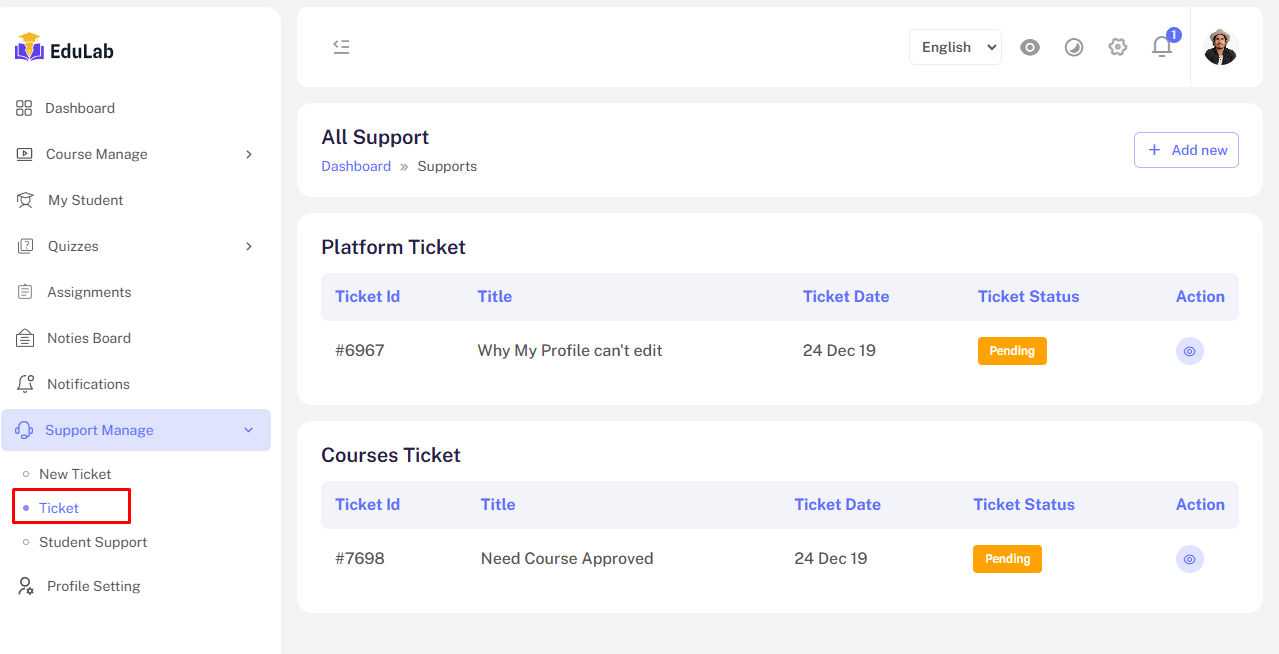The width and height of the screenshot is (1279, 654).
Task: Toggle dark mode moon icon
Action: pos(1074,47)
